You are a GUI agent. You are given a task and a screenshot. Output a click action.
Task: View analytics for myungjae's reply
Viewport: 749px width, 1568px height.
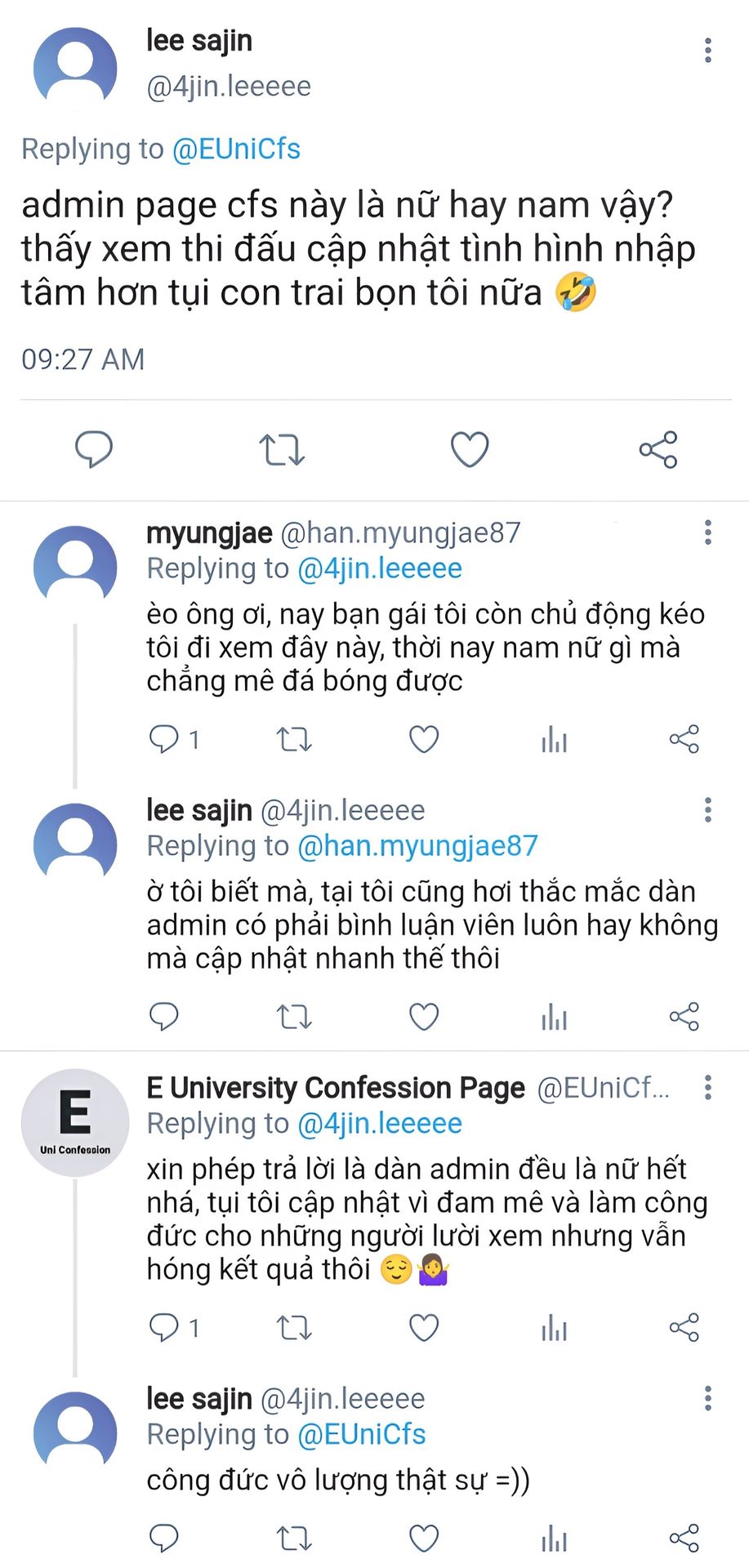tap(554, 740)
